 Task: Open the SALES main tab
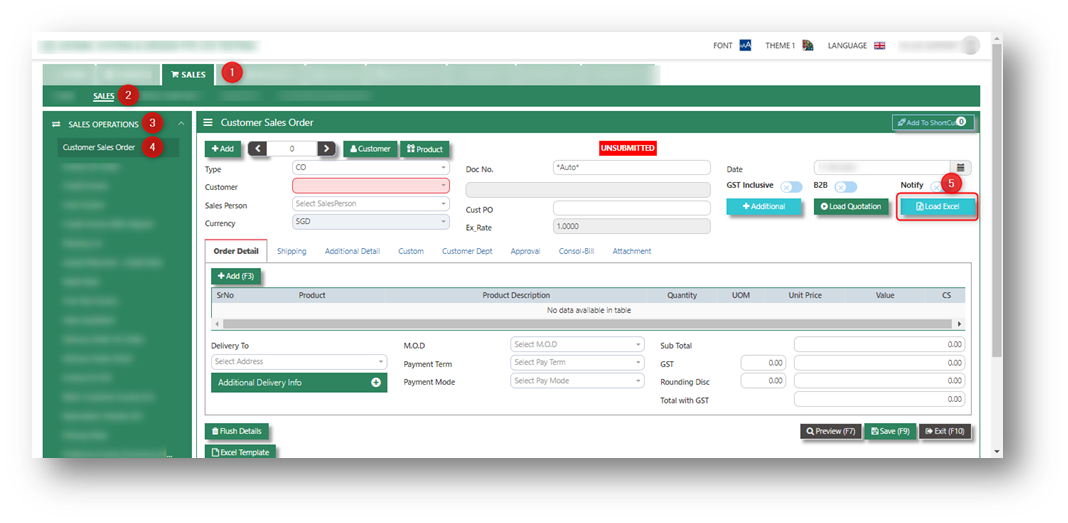pyautogui.click(x=188, y=74)
